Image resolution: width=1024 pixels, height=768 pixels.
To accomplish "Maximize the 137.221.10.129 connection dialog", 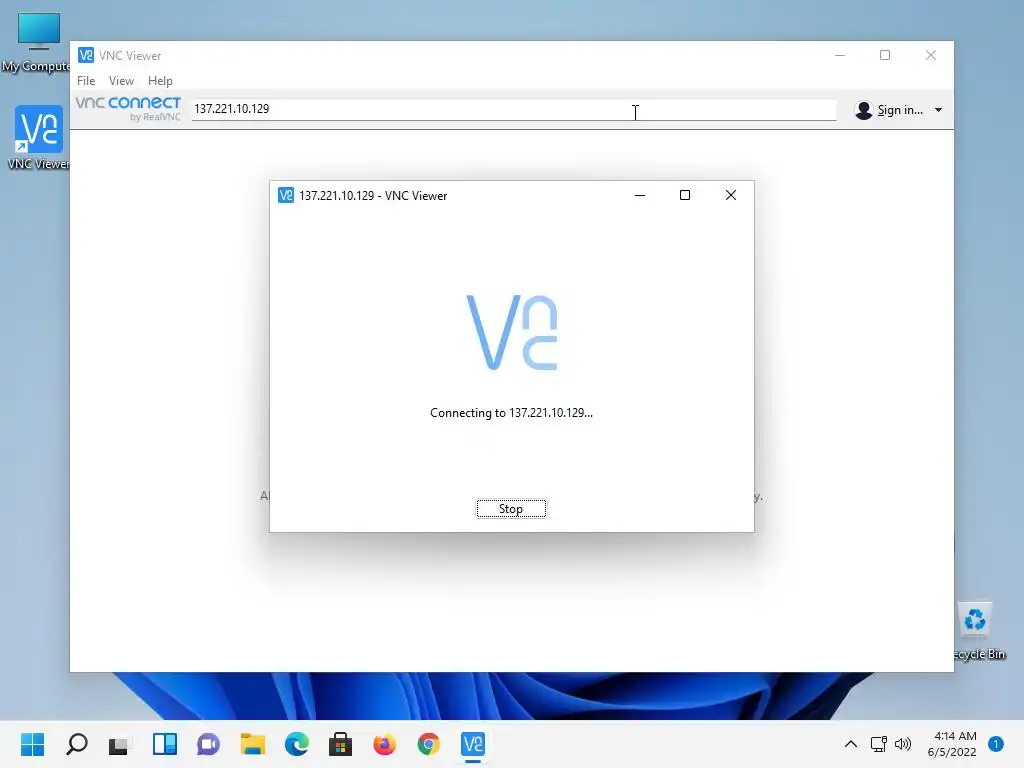I will (x=685, y=195).
